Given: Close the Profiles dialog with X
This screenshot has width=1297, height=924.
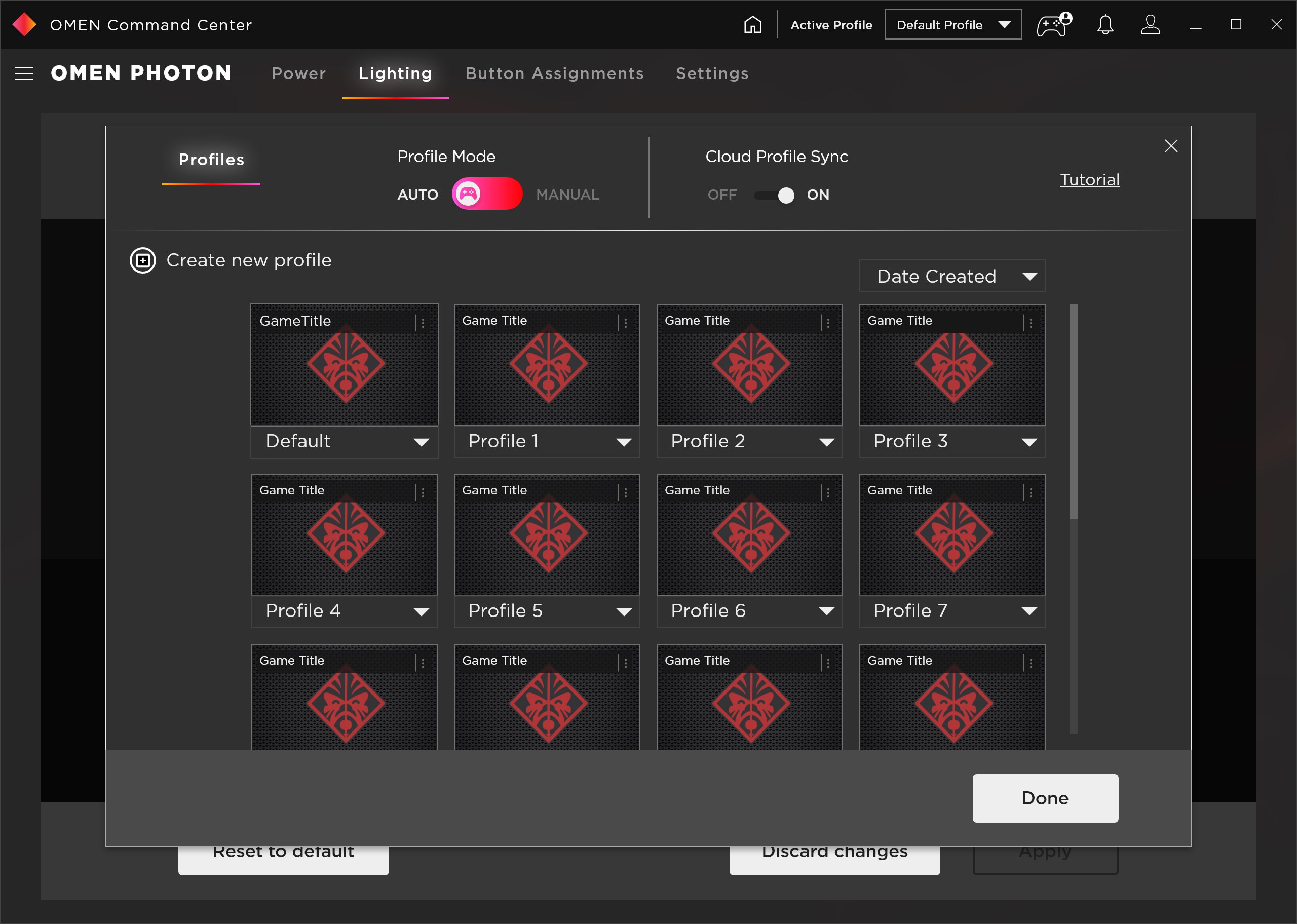Looking at the screenshot, I should point(1171,146).
